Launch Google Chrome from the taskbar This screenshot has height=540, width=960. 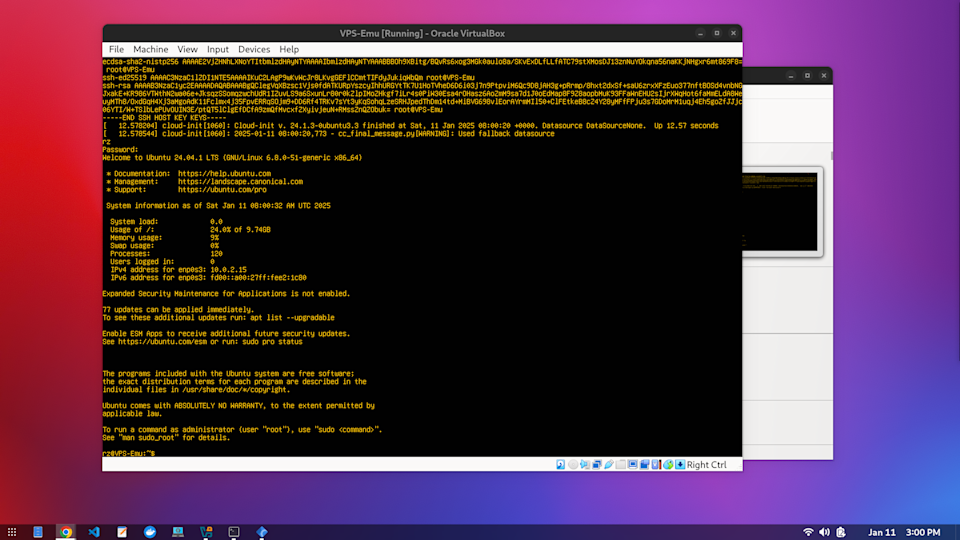pos(65,532)
